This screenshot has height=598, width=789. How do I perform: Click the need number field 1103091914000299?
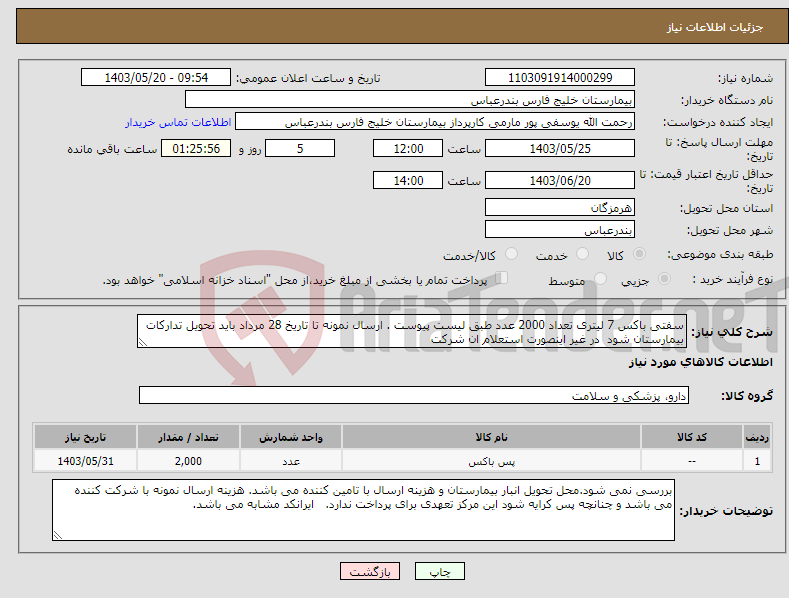pos(560,78)
